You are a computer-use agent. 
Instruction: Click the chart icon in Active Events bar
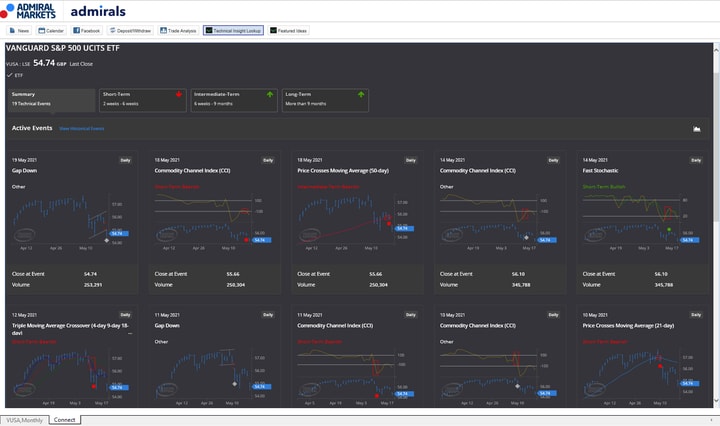[x=697, y=129]
